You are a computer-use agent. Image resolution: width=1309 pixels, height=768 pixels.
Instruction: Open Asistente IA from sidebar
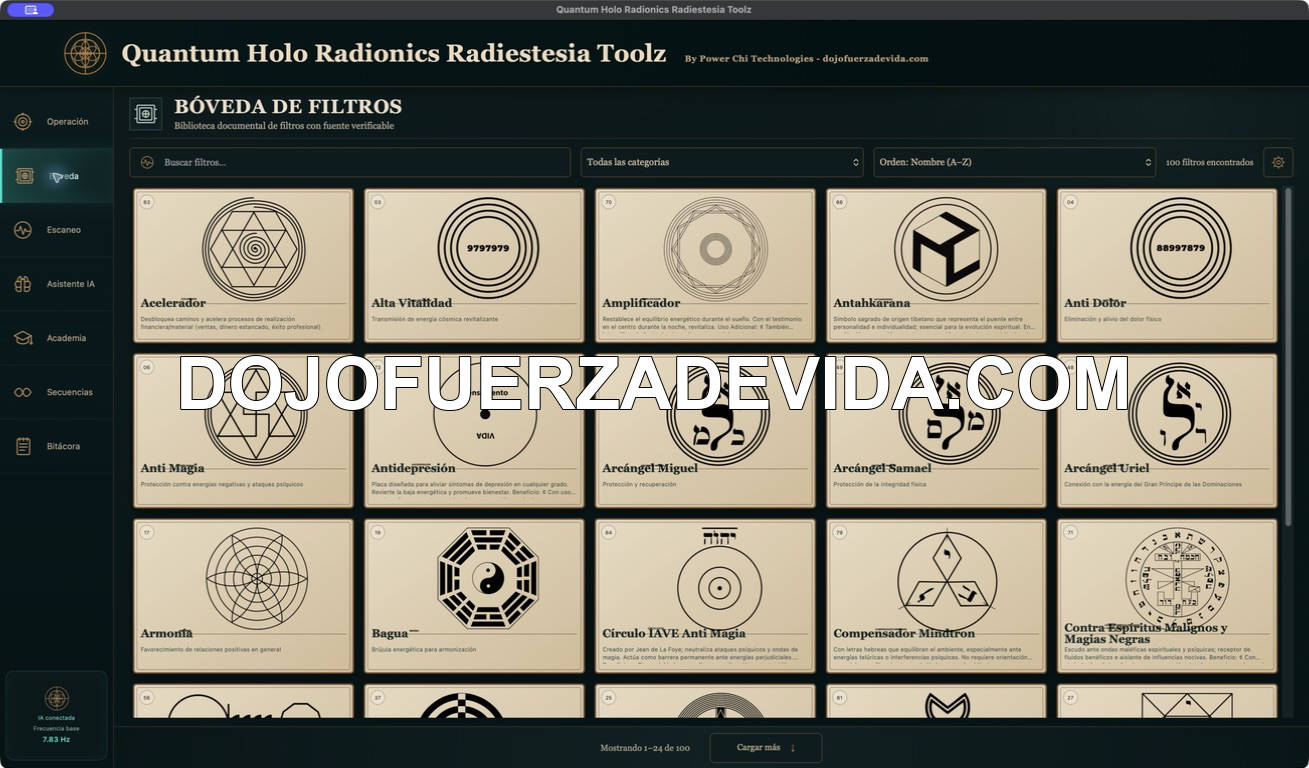(56, 284)
